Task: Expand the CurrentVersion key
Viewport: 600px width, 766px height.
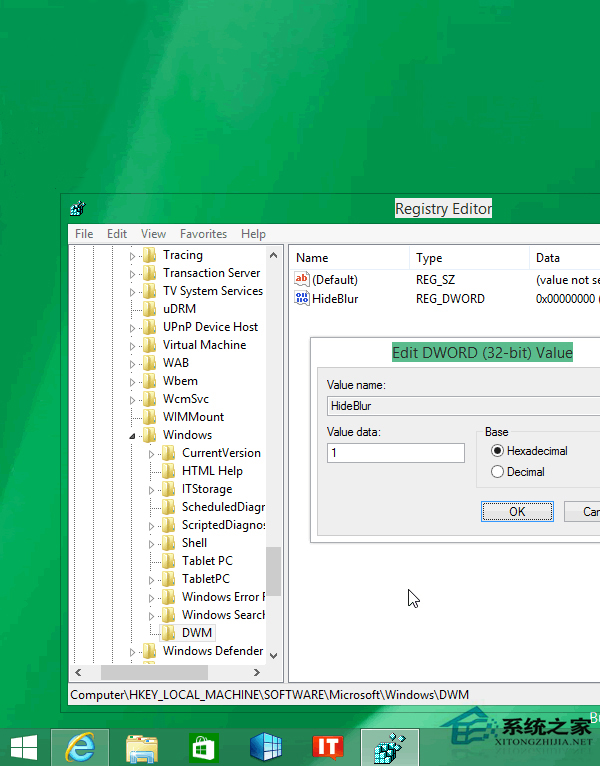Action: 151,453
